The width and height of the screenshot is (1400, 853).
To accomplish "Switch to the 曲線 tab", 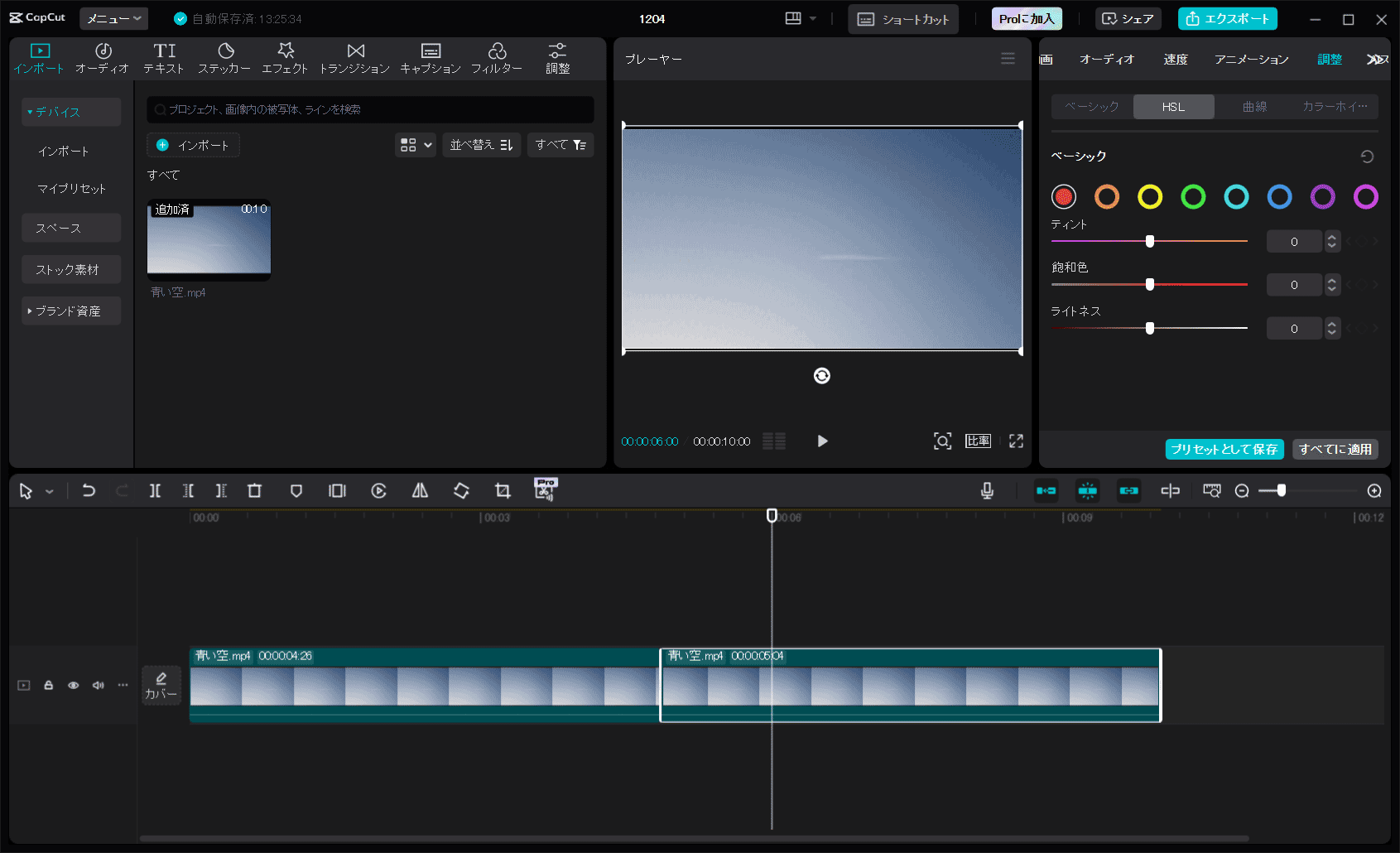I will (x=1253, y=107).
